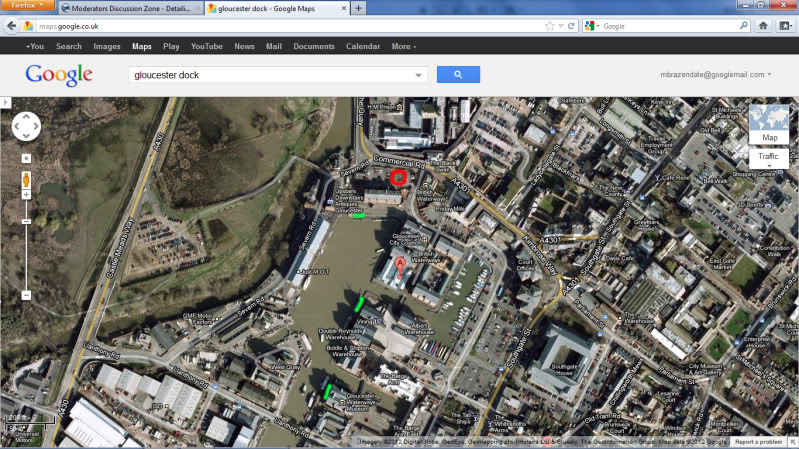This screenshot has width=799, height=449.
Task: Collapse the left side panel arrow
Action: click(5, 102)
